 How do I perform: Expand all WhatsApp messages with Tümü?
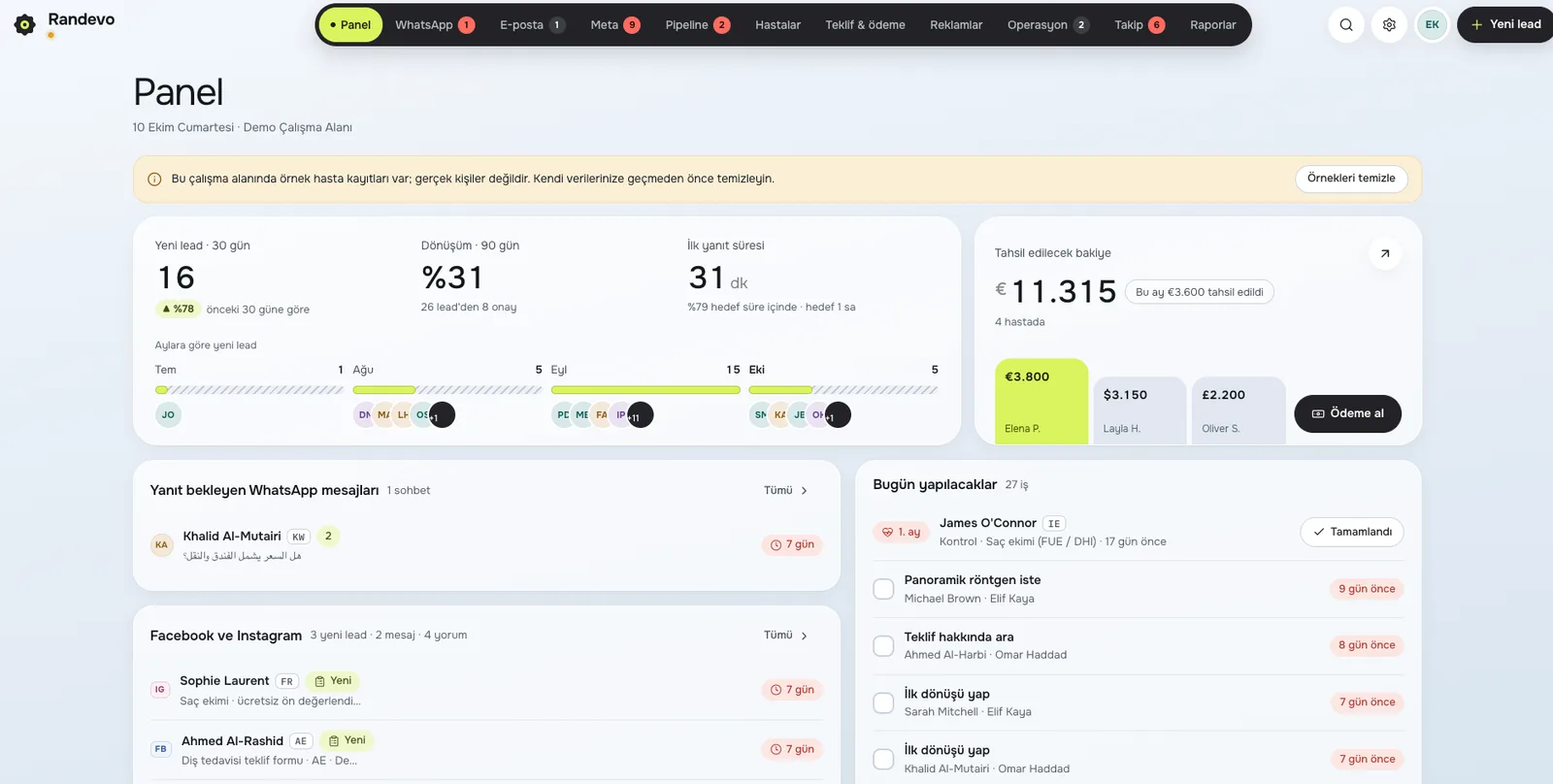point(786,491)
